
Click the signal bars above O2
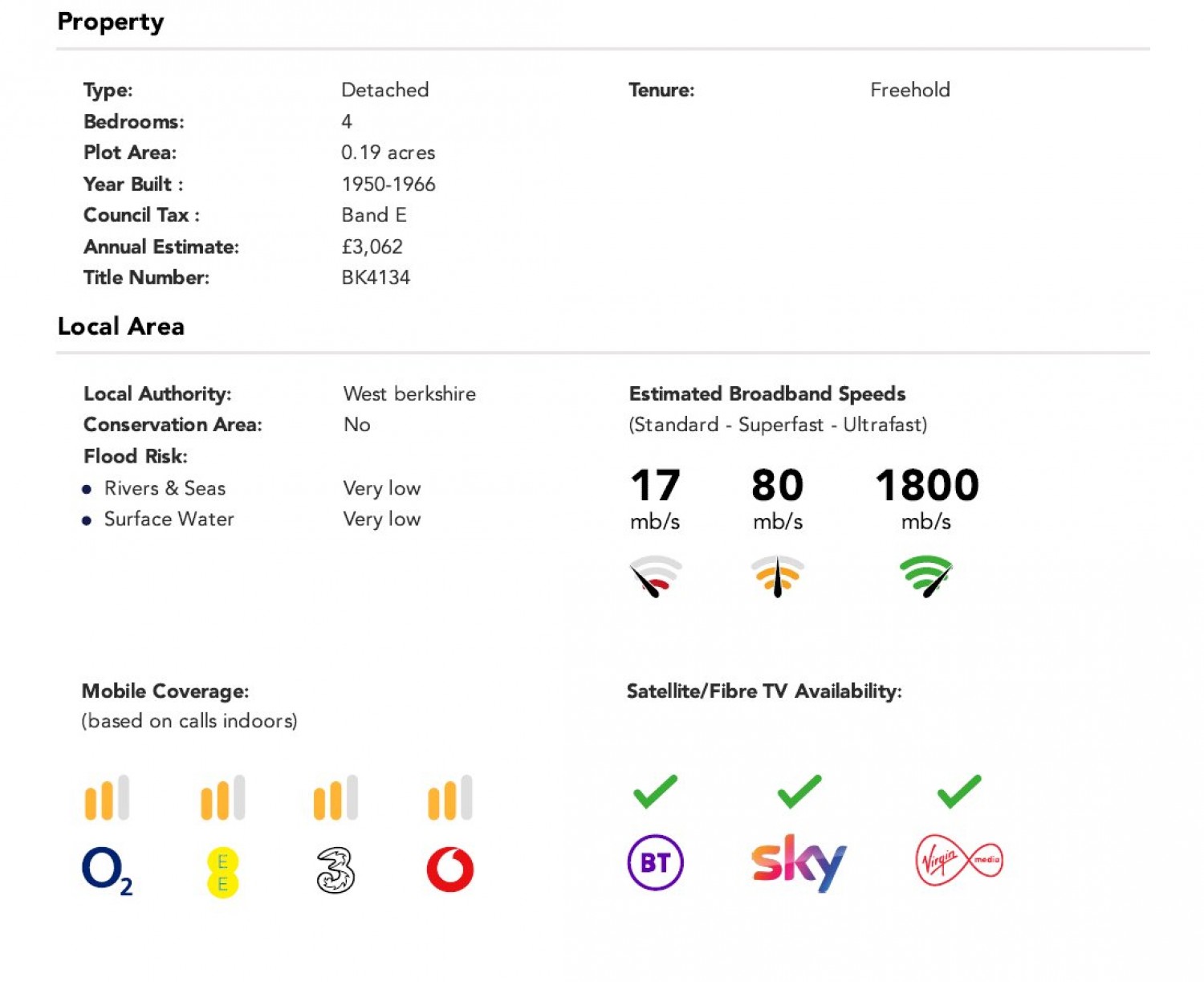coord(107,798)
